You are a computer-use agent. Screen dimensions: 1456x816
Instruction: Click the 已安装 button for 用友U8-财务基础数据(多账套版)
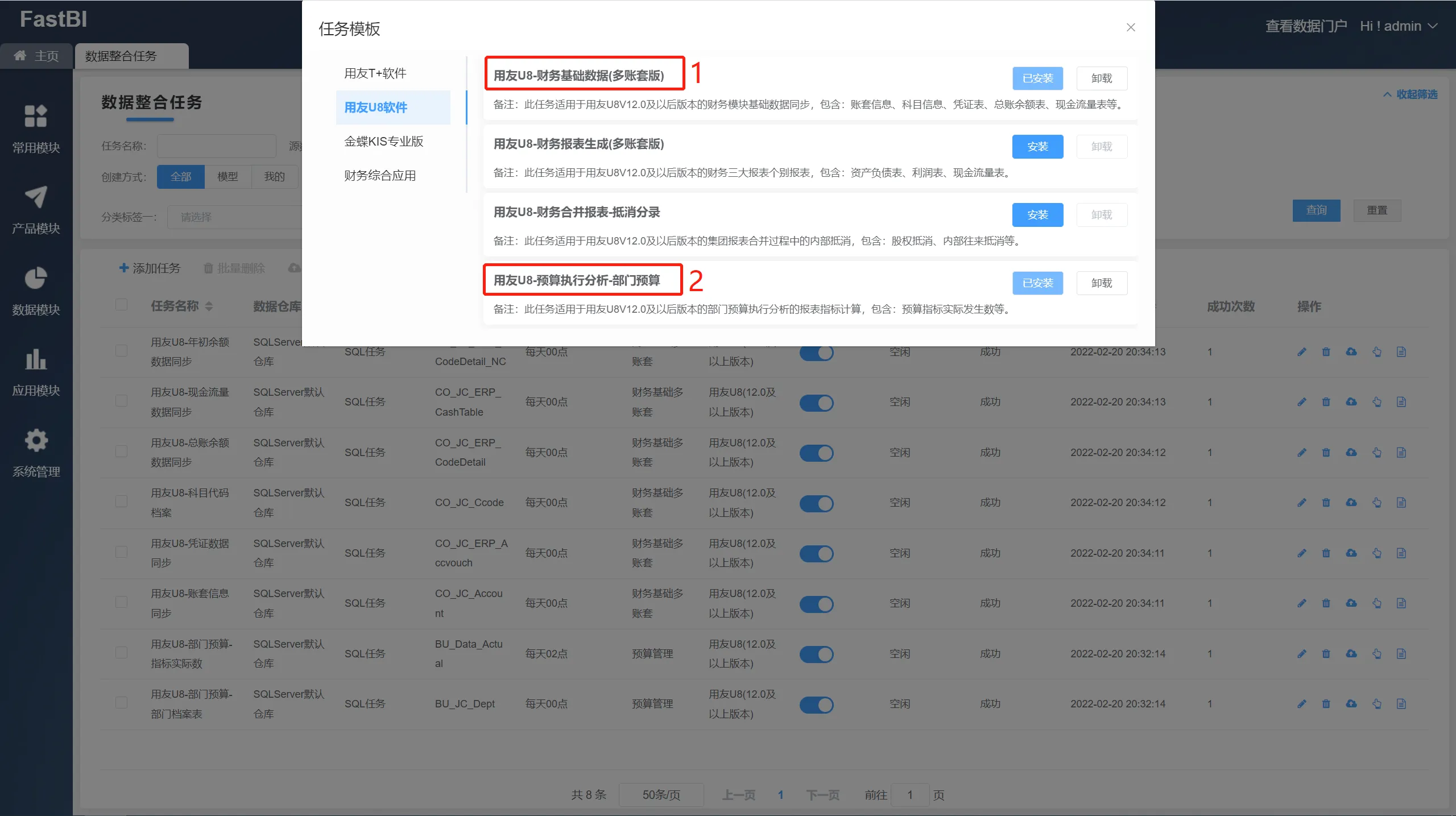pos(1037,78)
